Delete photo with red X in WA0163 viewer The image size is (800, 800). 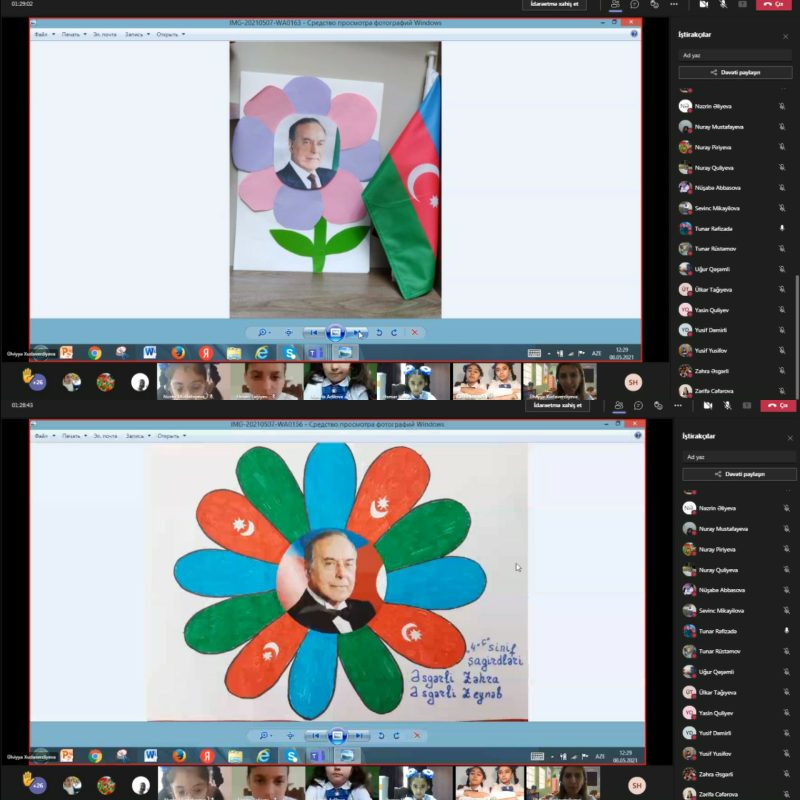415,333
